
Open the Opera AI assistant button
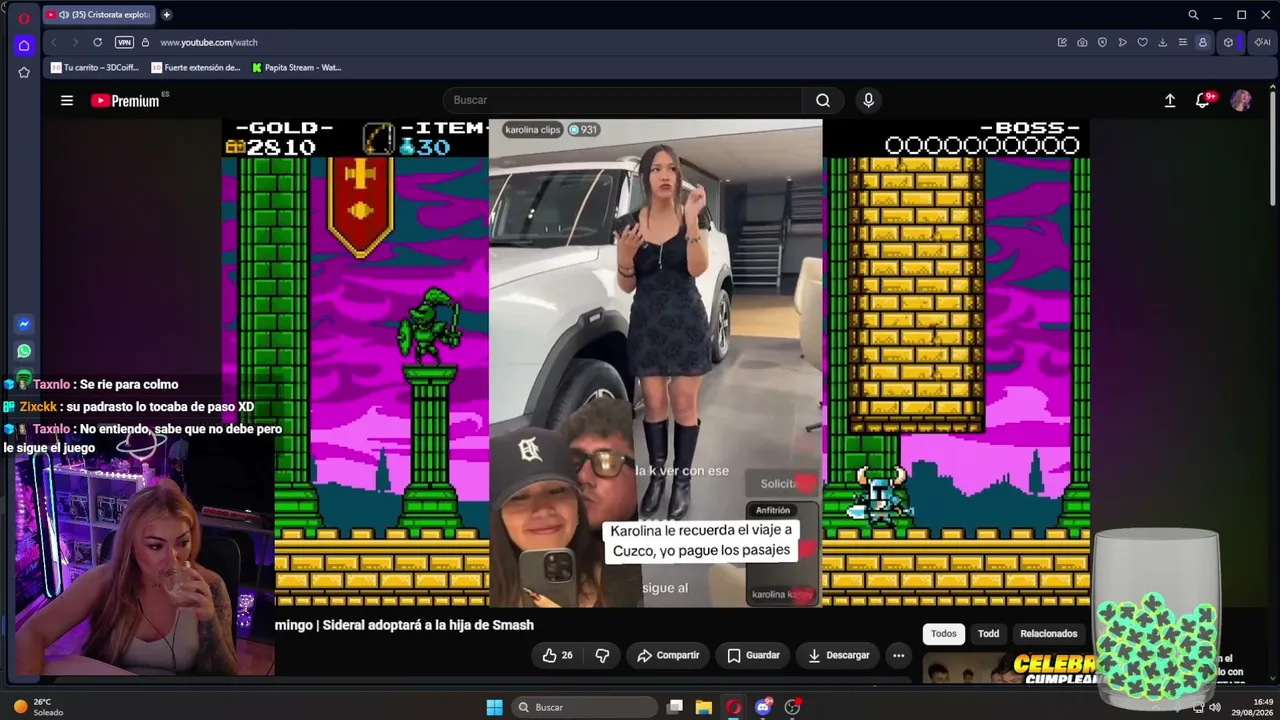(x=1262, y=42)
